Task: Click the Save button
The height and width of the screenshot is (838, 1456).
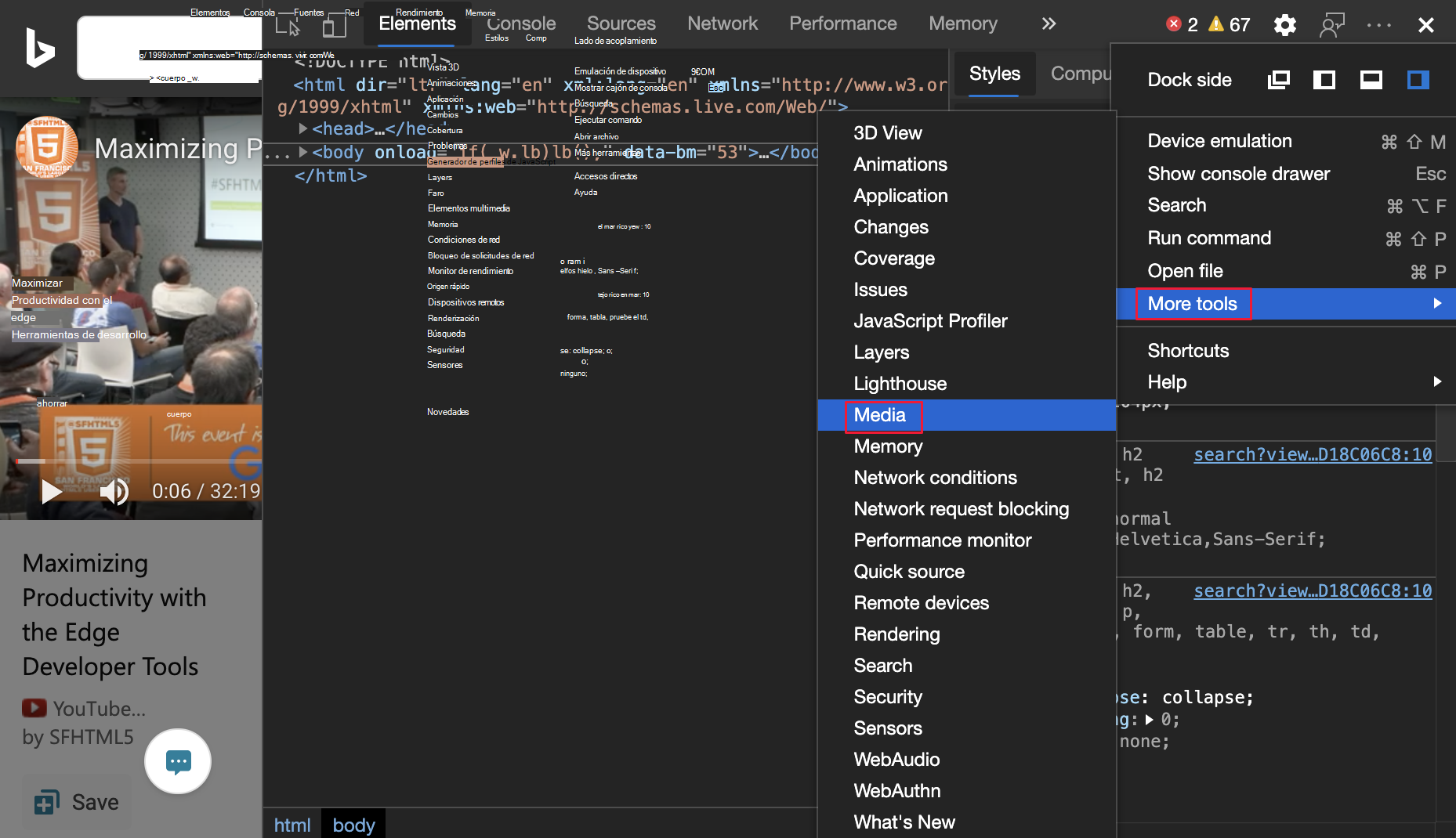Action: point(78,802)
